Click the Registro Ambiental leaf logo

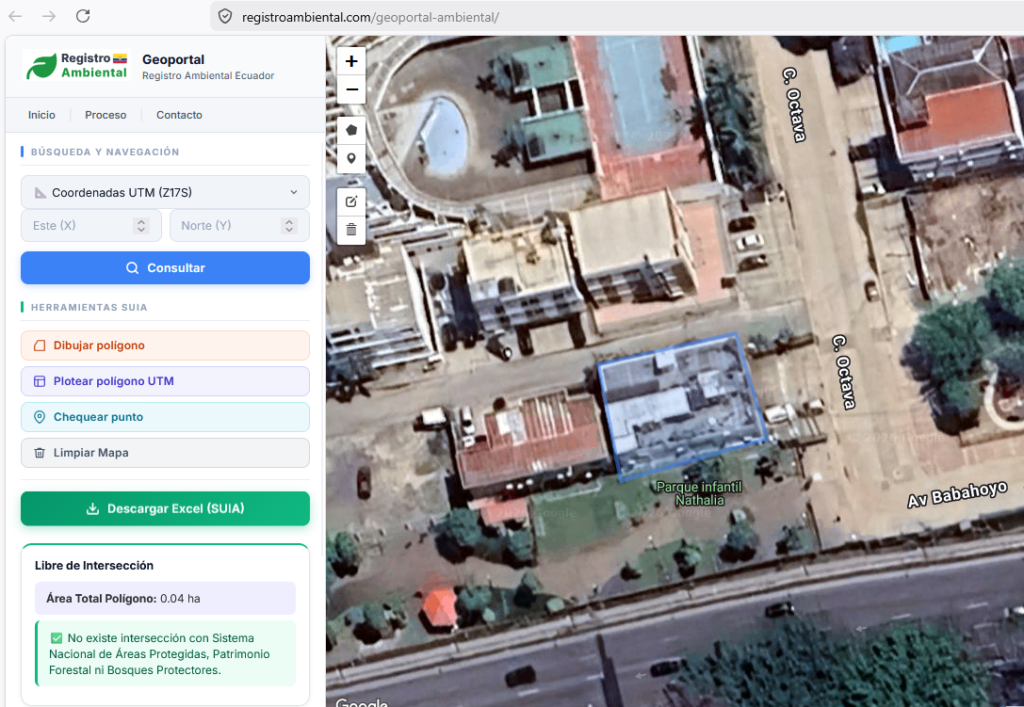click(39, 66)
